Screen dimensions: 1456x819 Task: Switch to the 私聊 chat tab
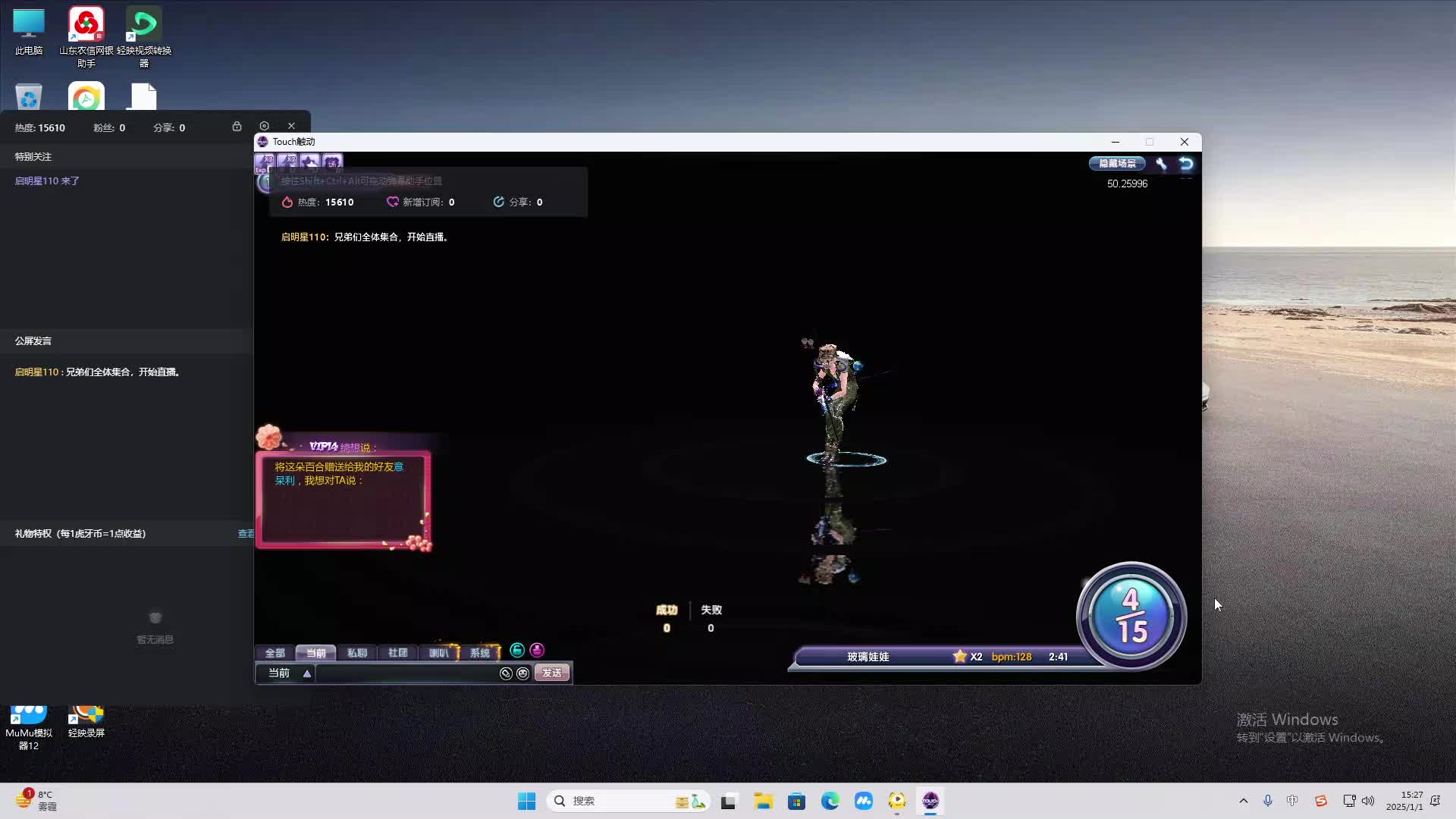coord(356,653)
